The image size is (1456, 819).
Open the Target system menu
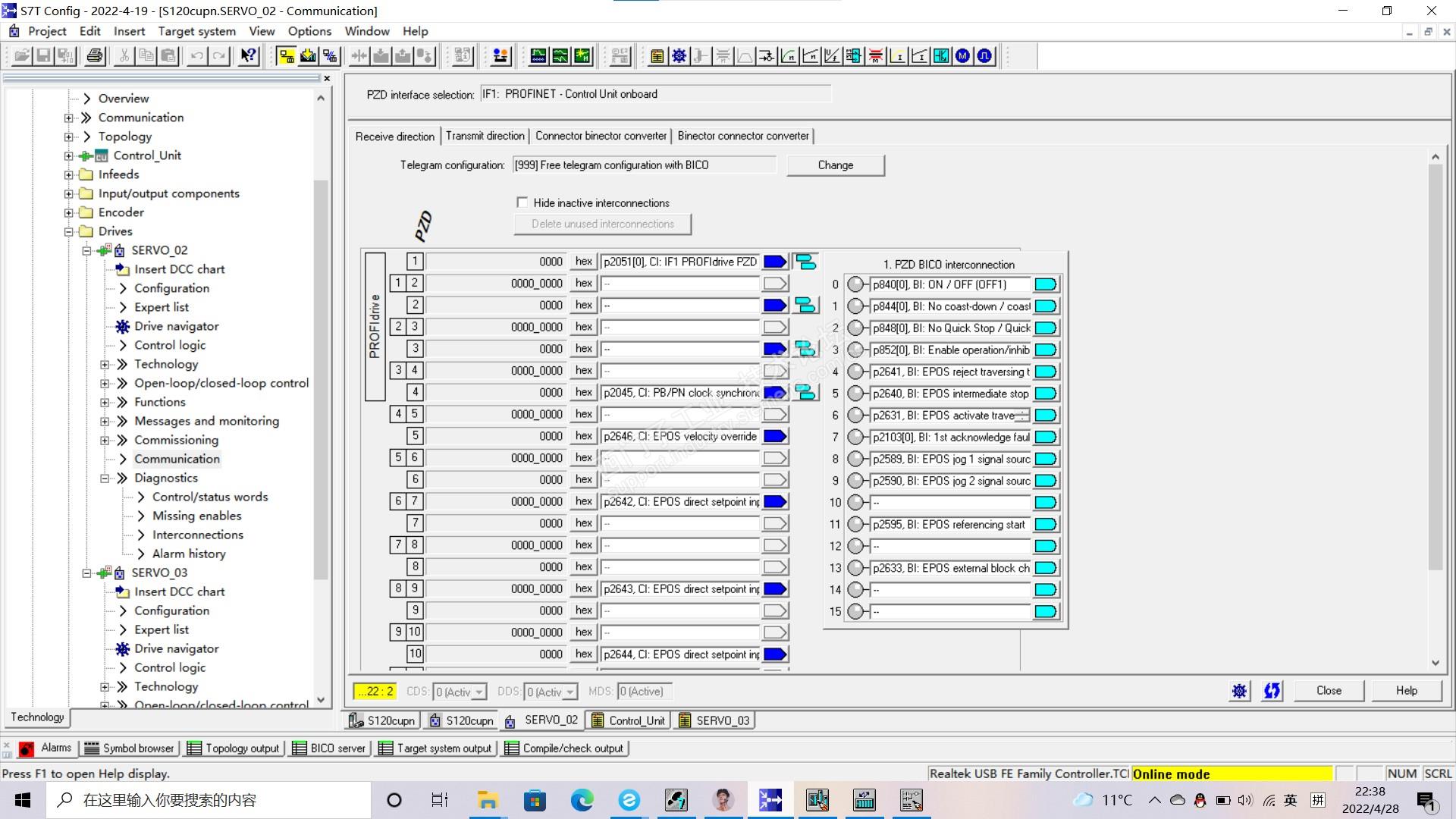click(196, 31)
